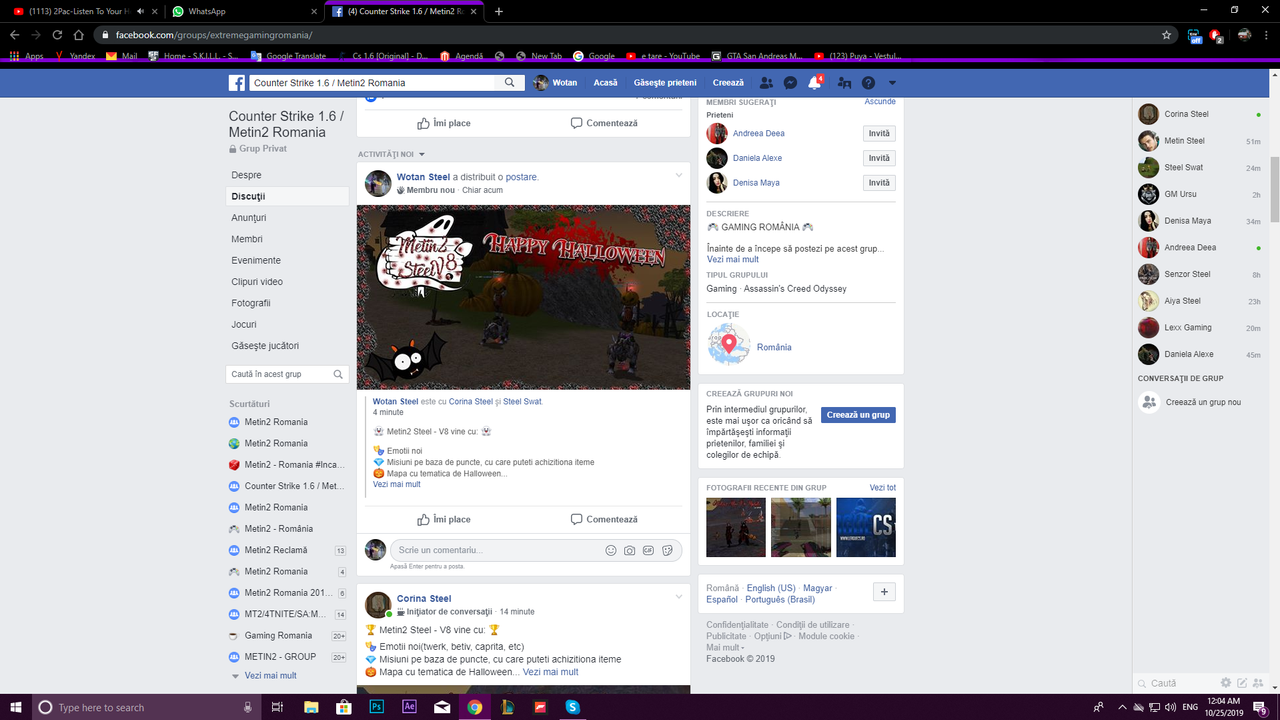Open the GIF picker in the comment box
The width and height of the screenshot is (1280, 720).
pos(649,549)
